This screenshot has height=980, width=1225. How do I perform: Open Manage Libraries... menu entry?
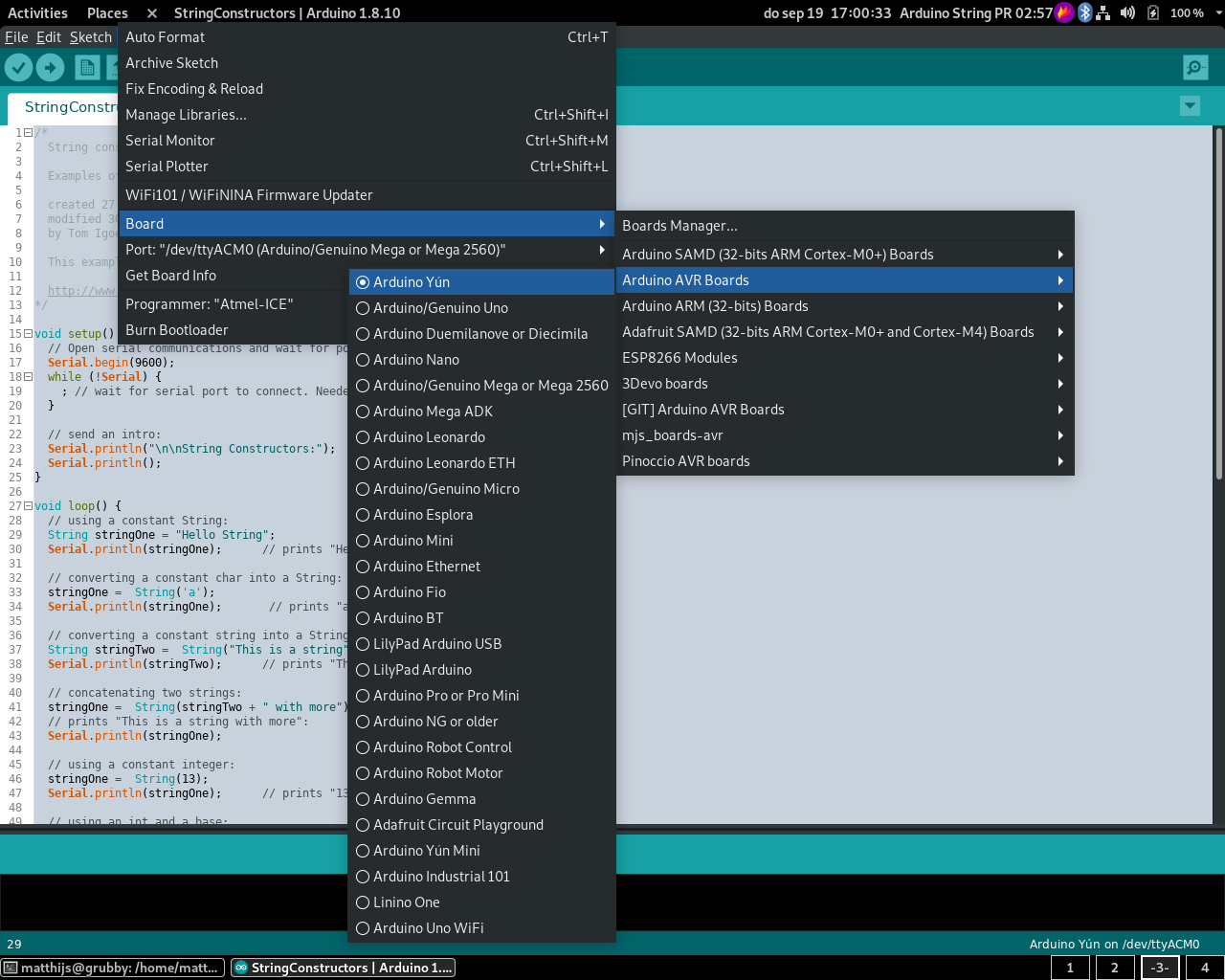pyautogui.click(x=367, y=115)
